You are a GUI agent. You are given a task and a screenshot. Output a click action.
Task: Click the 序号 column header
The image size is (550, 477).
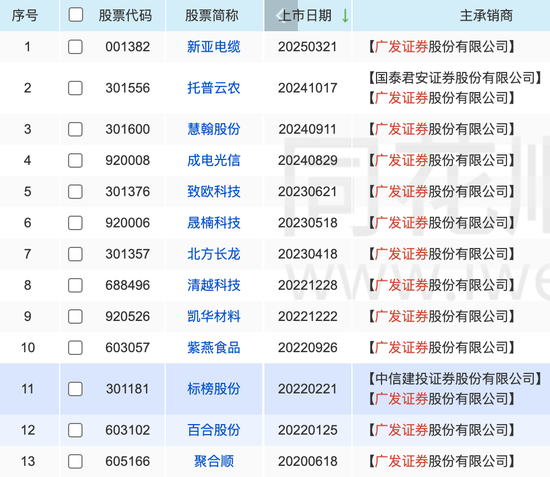[x=25, y=15]
